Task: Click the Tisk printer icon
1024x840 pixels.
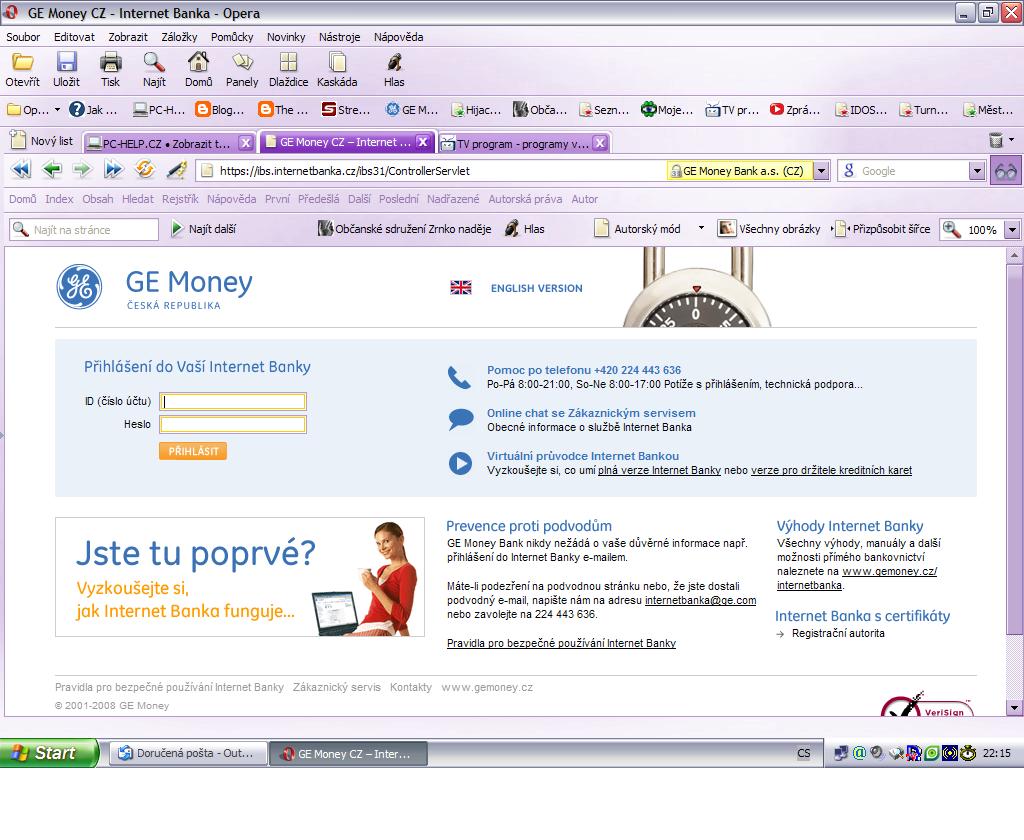Action: [x=110, y=63]
